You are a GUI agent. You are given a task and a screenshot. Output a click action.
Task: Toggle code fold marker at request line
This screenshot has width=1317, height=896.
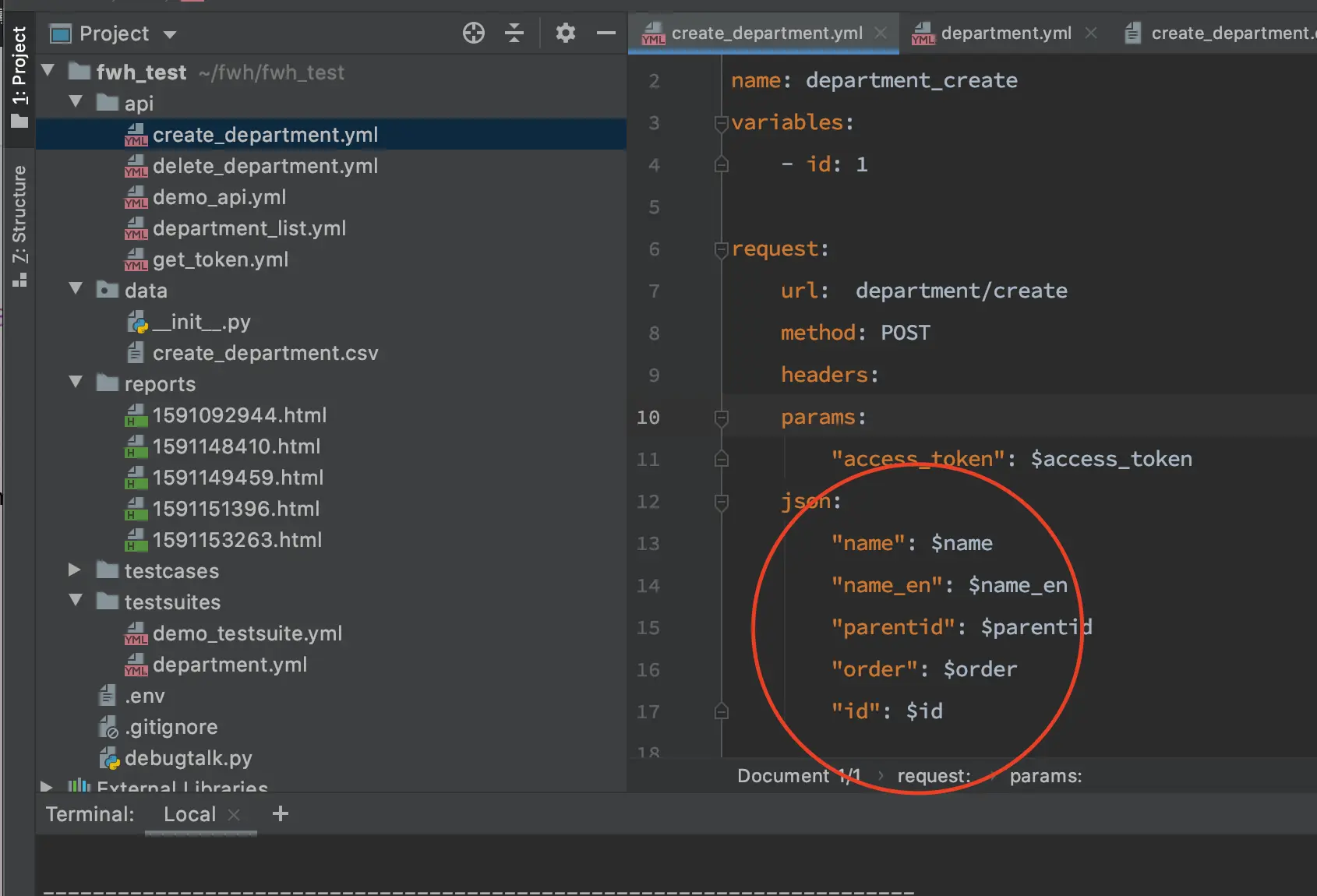(x=722, y=249)
